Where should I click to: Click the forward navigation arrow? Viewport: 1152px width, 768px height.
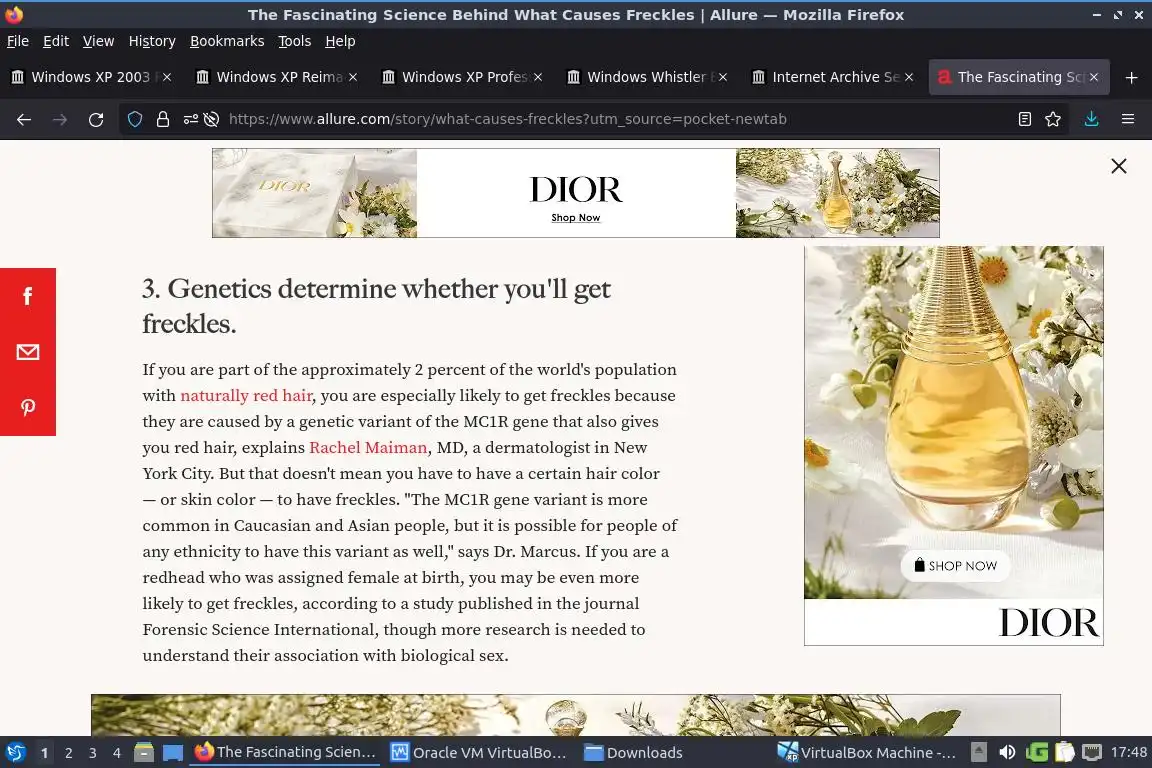point(60,119)
